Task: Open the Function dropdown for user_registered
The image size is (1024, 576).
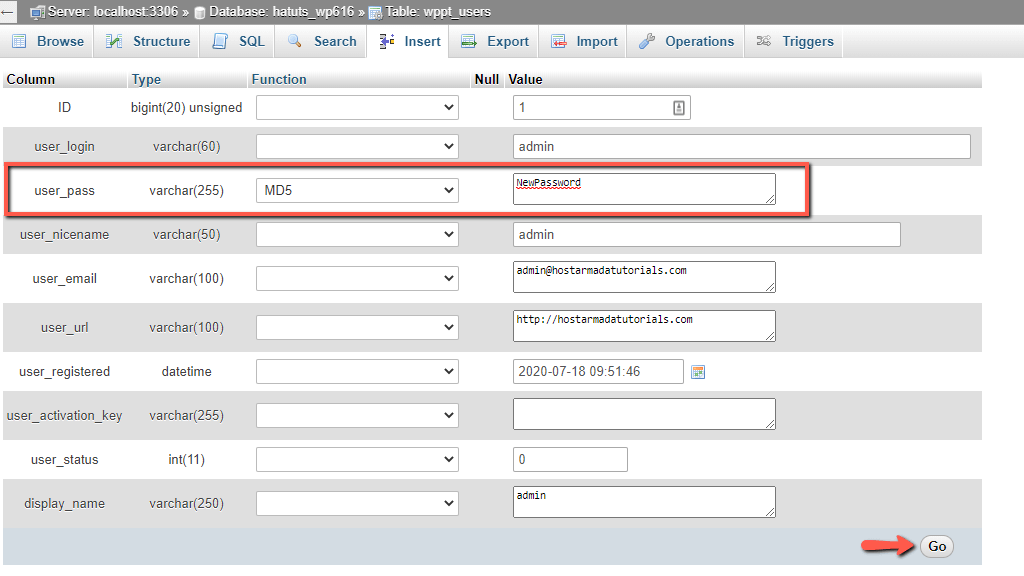Action: tap(357, 372)
